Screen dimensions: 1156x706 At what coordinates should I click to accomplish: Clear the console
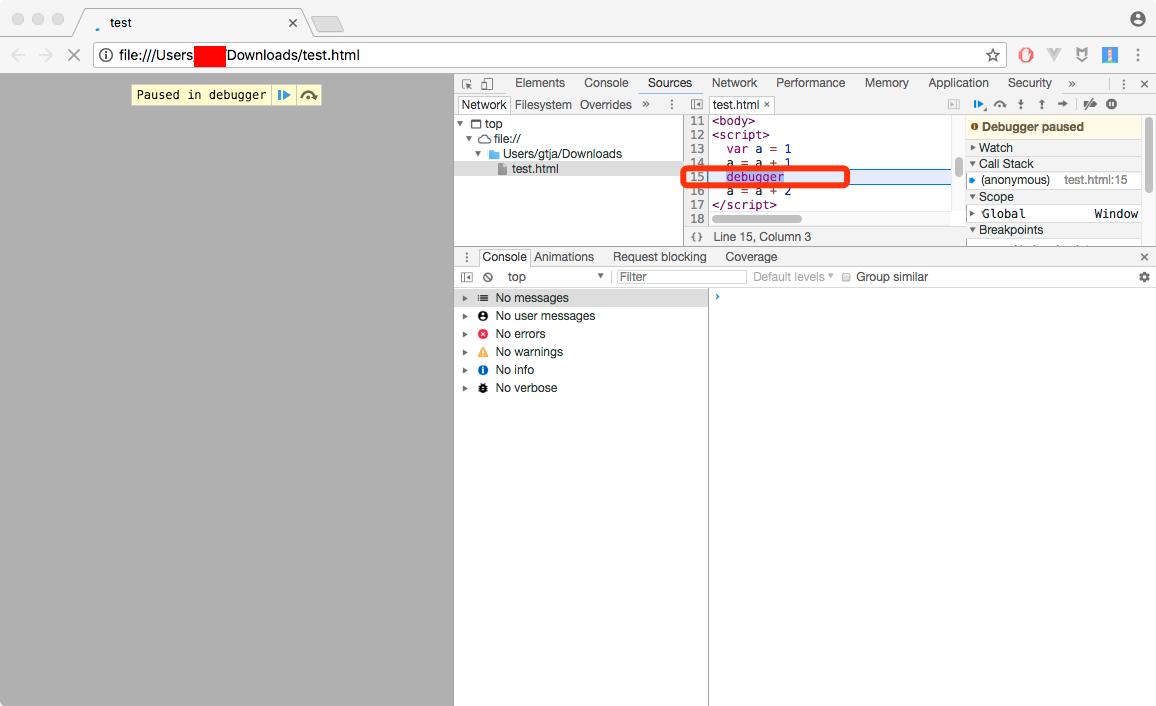click(x=488, y=277)
